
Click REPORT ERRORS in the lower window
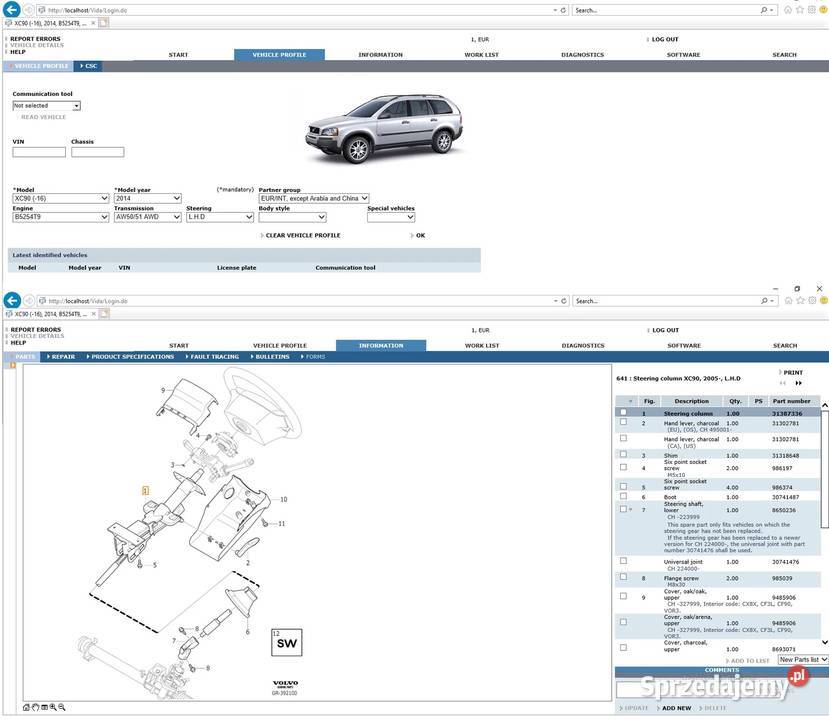35,329
